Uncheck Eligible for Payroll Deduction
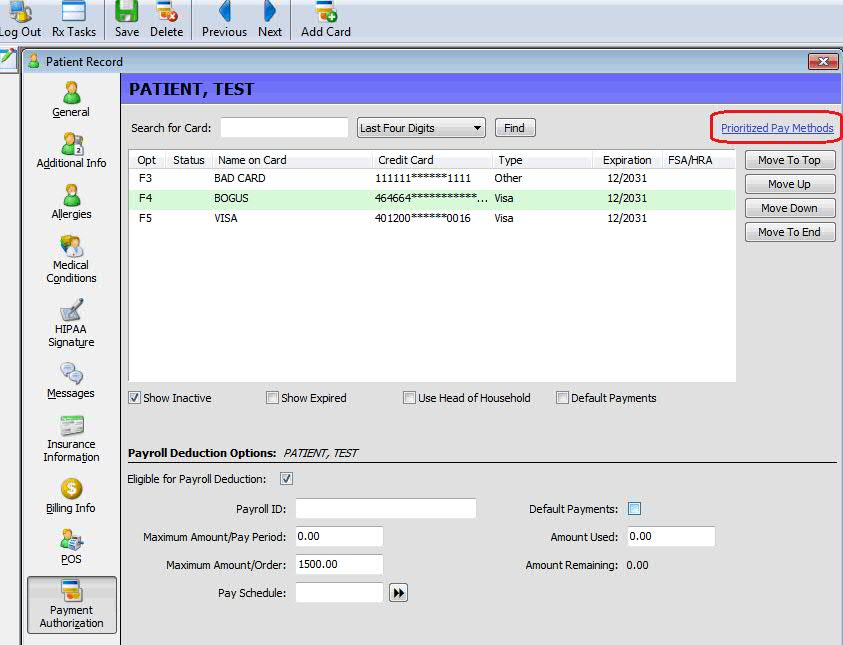Screen dimensions: 843x645 point(287,479)
